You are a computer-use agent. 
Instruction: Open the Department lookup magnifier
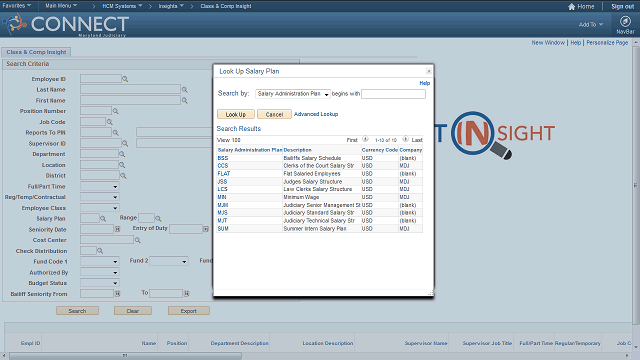pos(122,154)
